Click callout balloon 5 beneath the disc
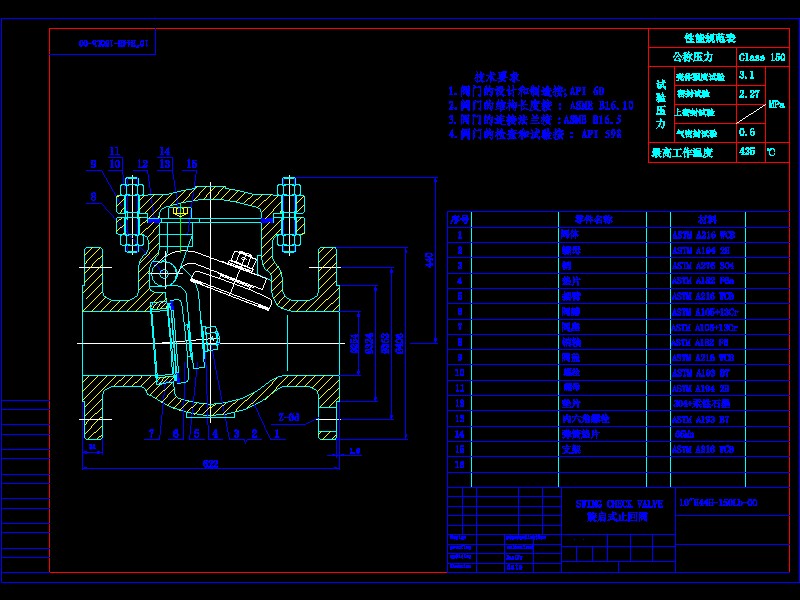 [x=195, y=432]
